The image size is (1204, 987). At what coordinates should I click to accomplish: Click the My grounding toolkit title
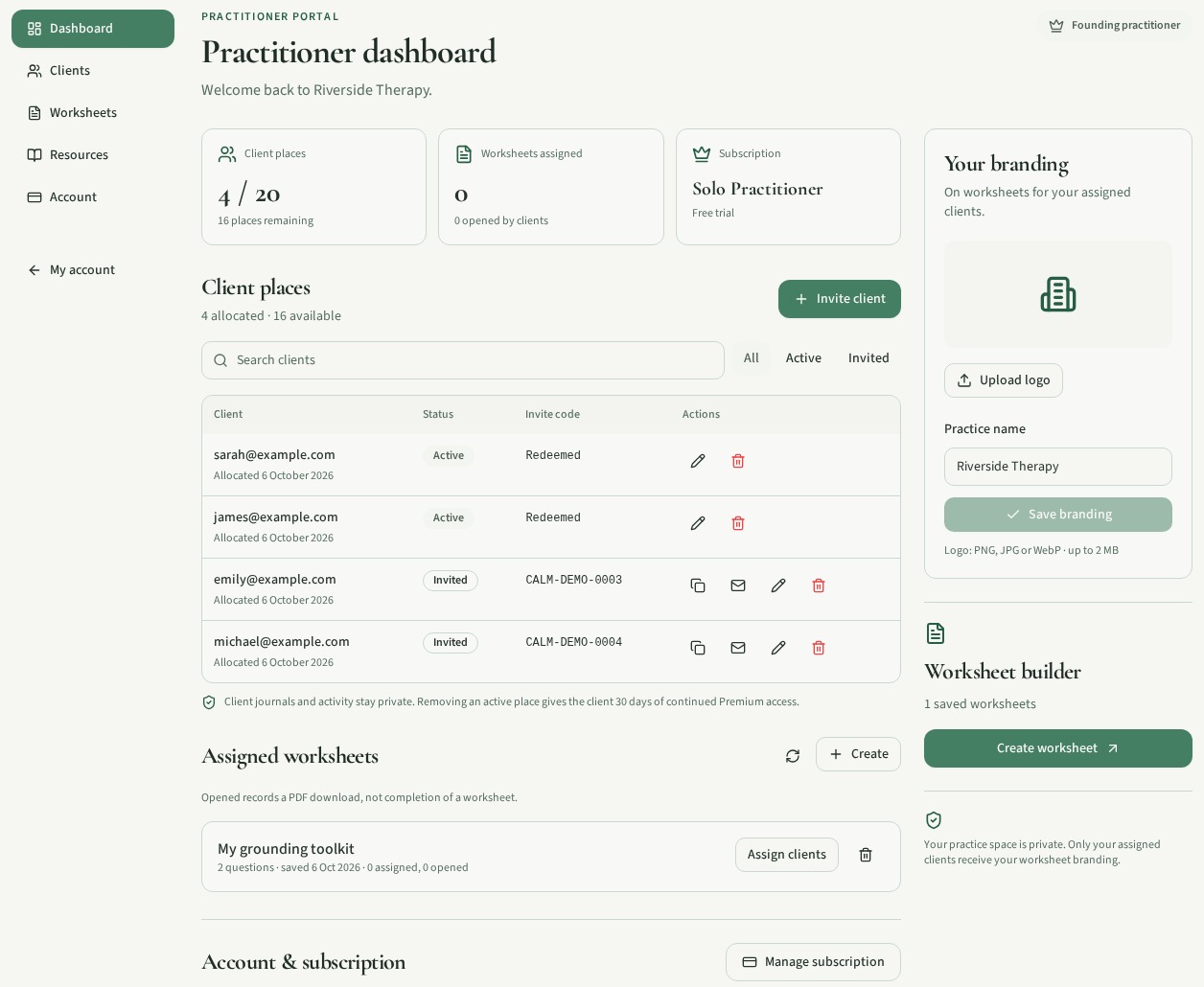[286, 849]
